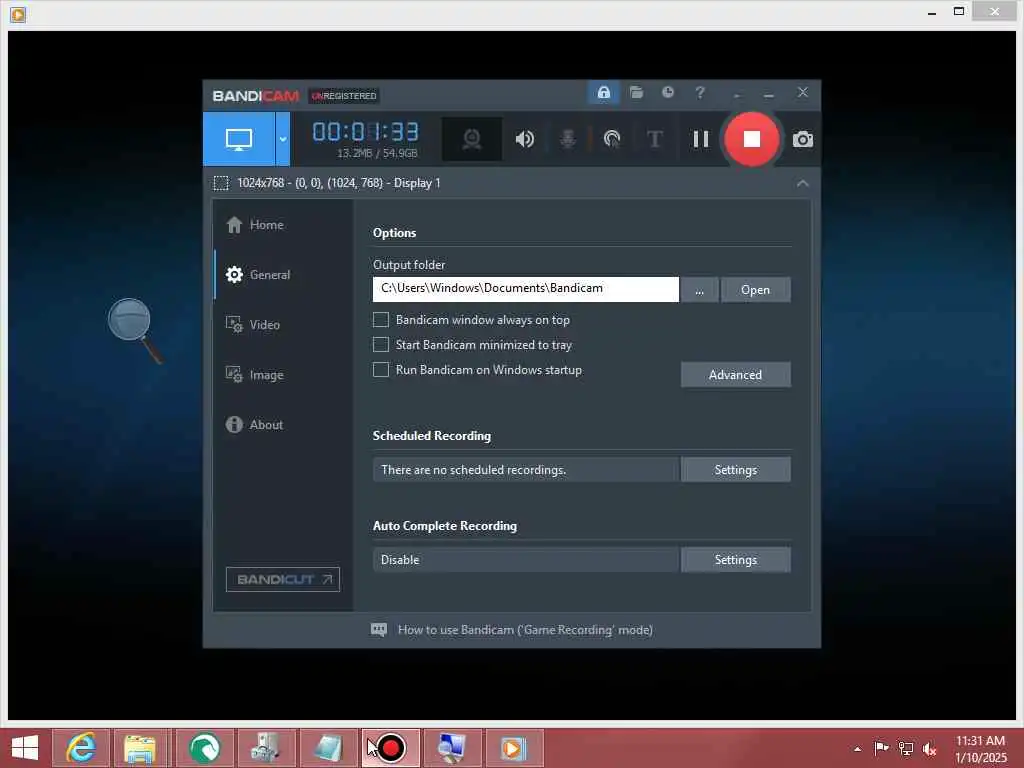Show hidden system tray icons
The image size is (1024, 768).
(857, 749)
